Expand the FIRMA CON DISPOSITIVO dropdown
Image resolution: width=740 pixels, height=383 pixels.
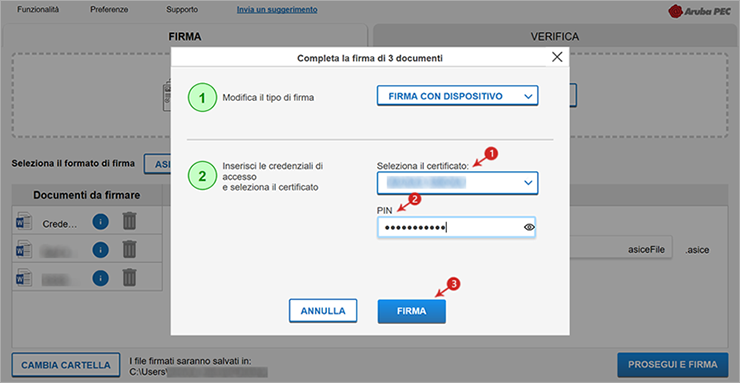coord(457,96)
